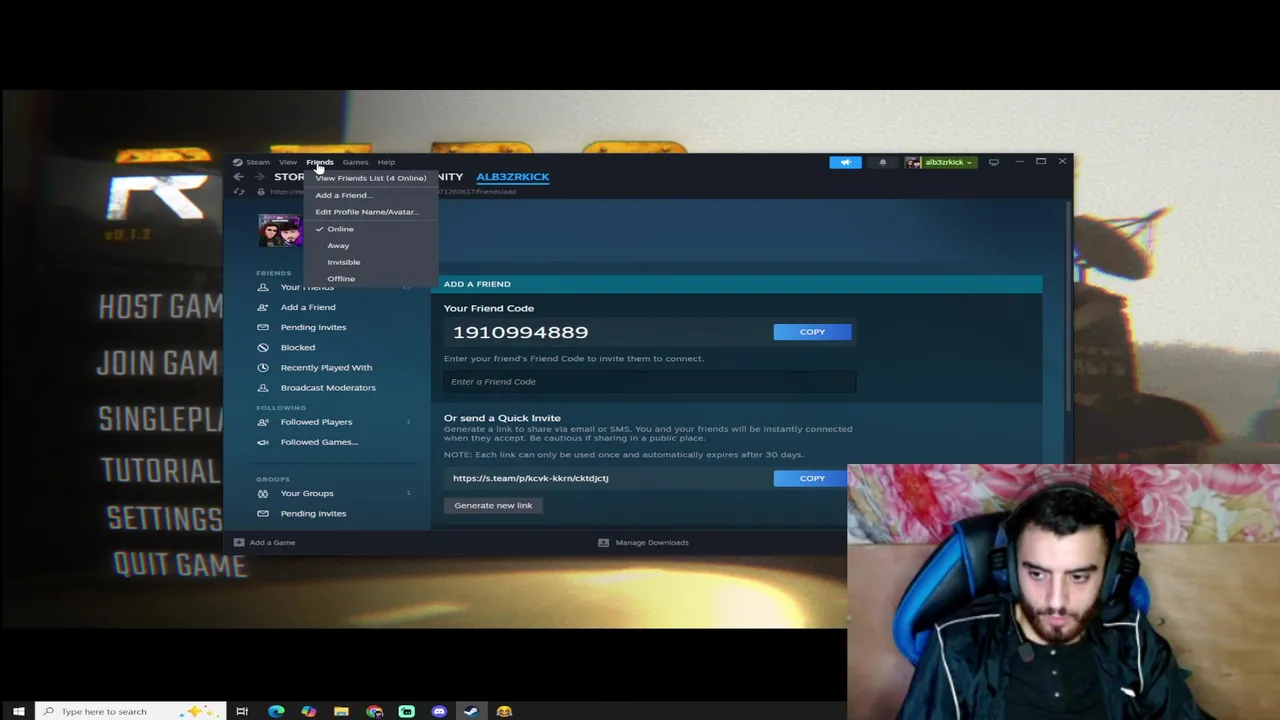Click the Blocked sidebar icon
This screenshot has height=720, width=1280.
(262, 347)
